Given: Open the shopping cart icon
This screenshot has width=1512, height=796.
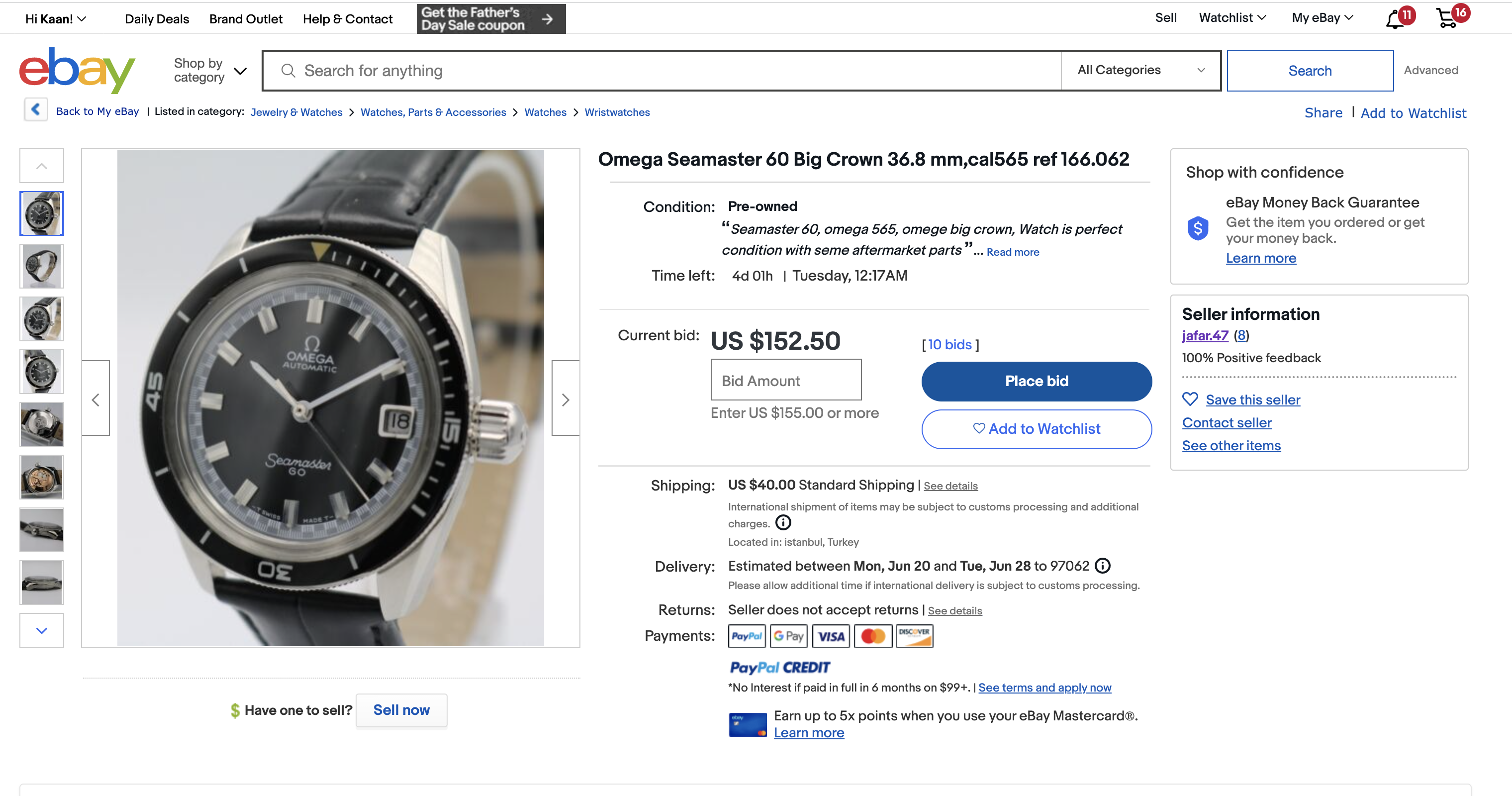Looking at the screenshot, I should tap(1447, 19).
